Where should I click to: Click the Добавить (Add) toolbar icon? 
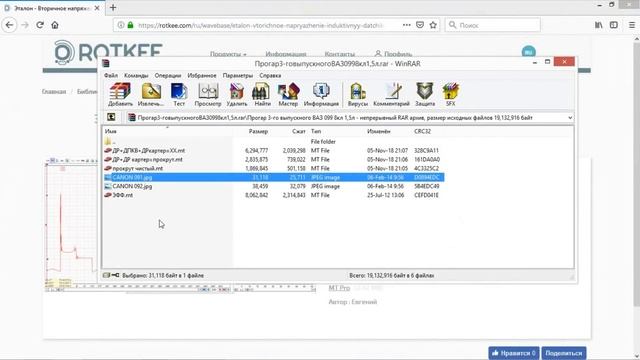pos(120,94)
